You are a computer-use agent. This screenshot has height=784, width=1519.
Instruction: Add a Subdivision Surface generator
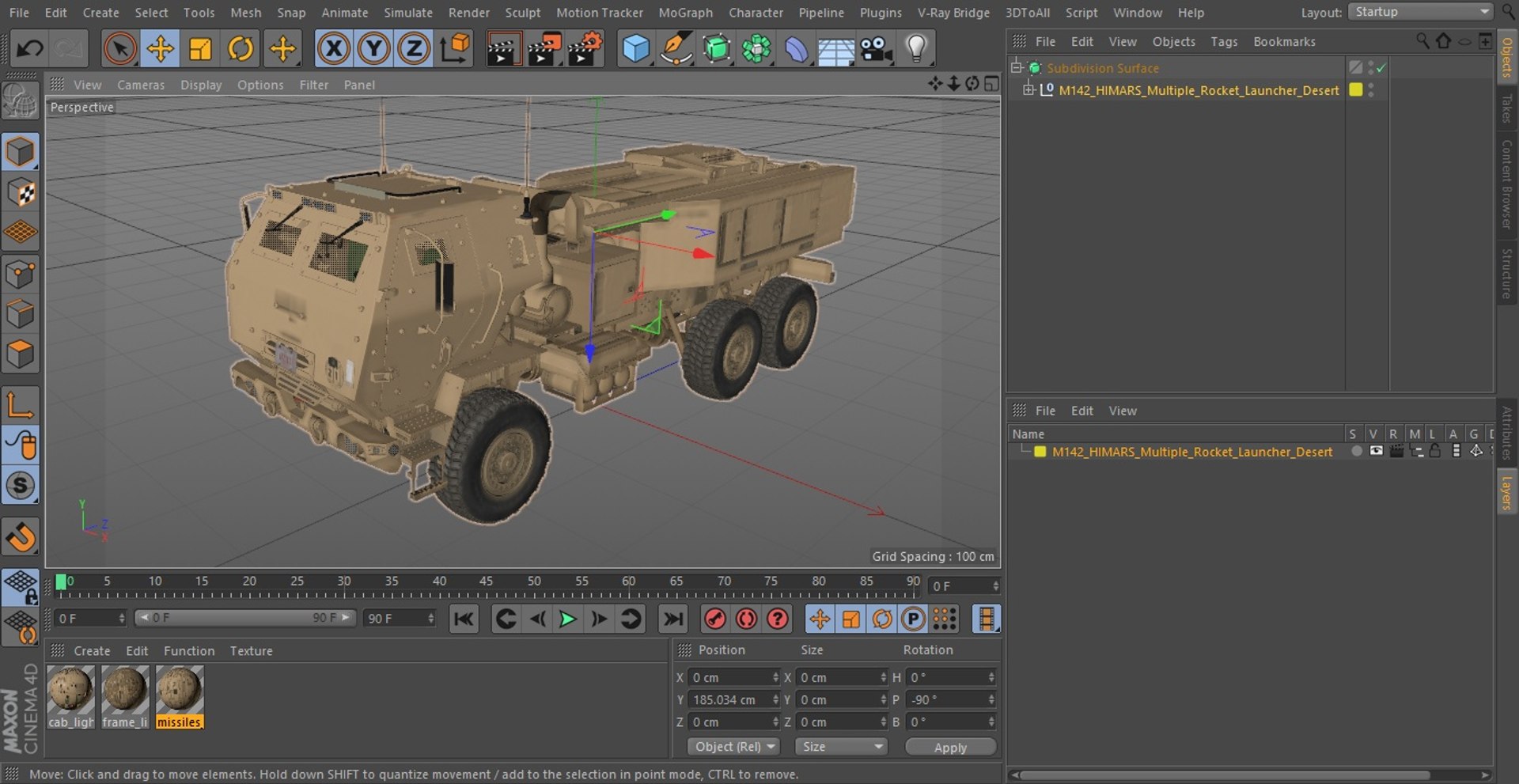(x=717, y=49)
